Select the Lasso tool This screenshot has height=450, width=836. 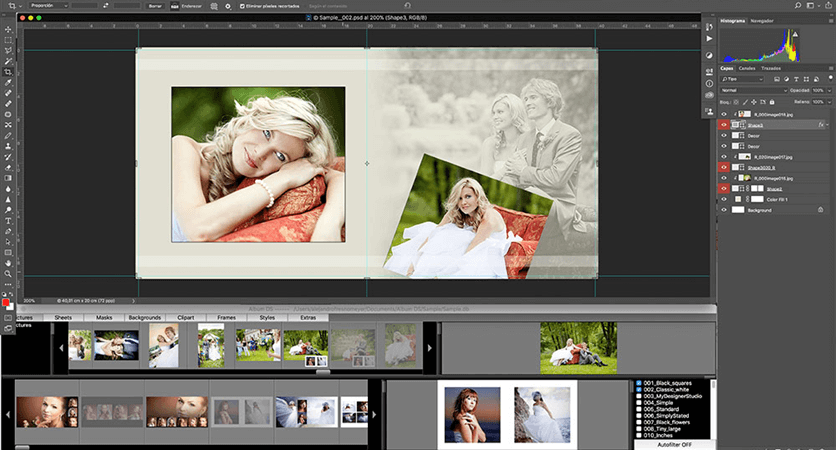[8, 51]
